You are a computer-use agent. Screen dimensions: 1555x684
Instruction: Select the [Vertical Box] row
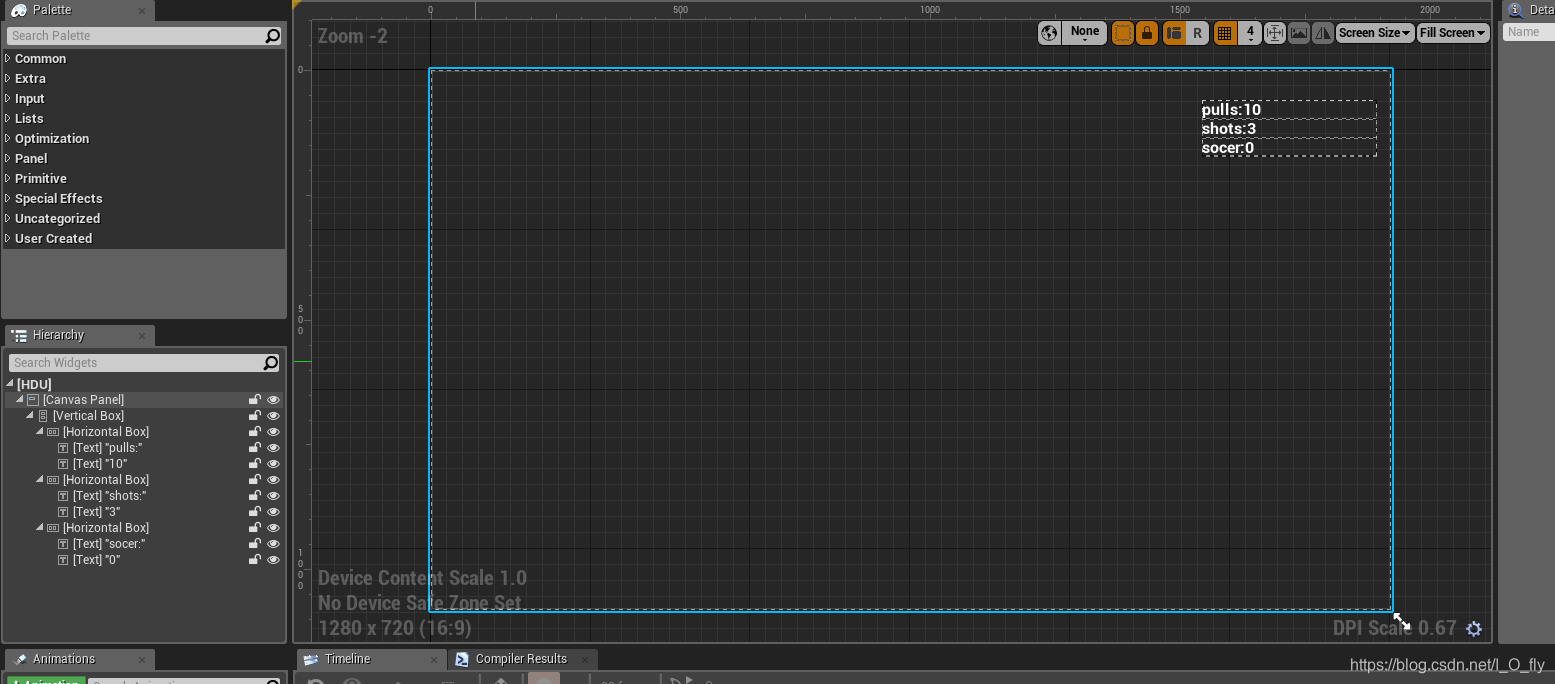pyautogui.click(x=143, y=416)
